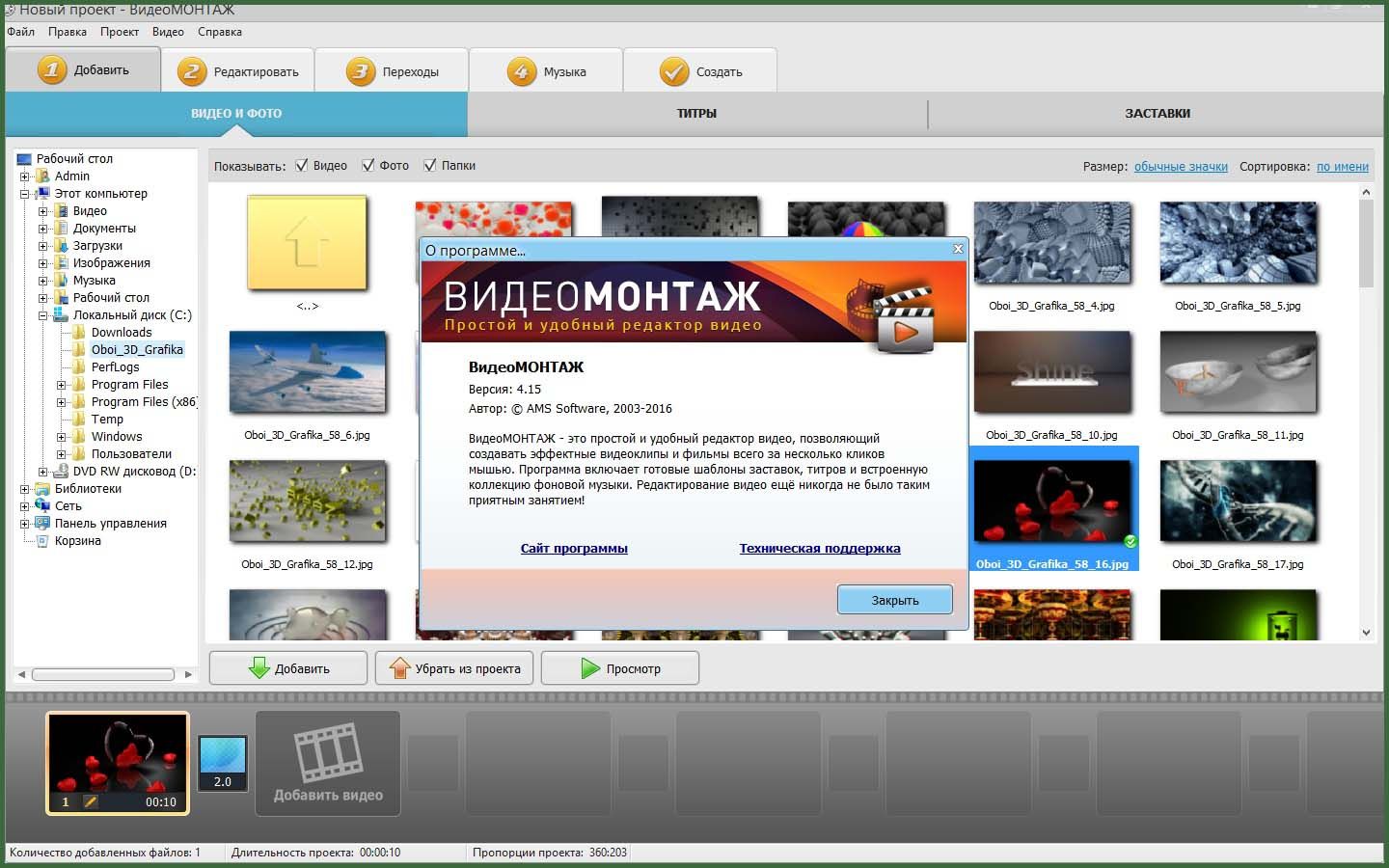
Task: Expand the Пользователи folder tree node
Action: 61,454
